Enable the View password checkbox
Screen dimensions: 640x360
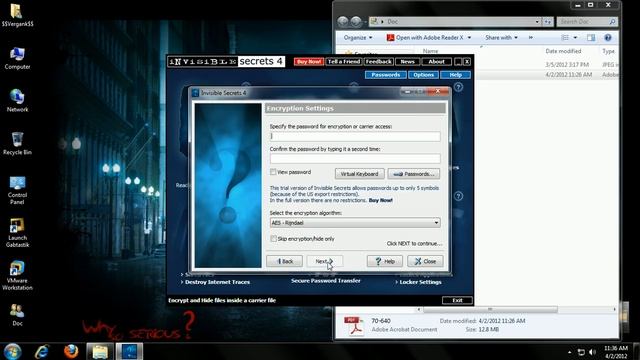pyautogui.click(x=273, y=172)
